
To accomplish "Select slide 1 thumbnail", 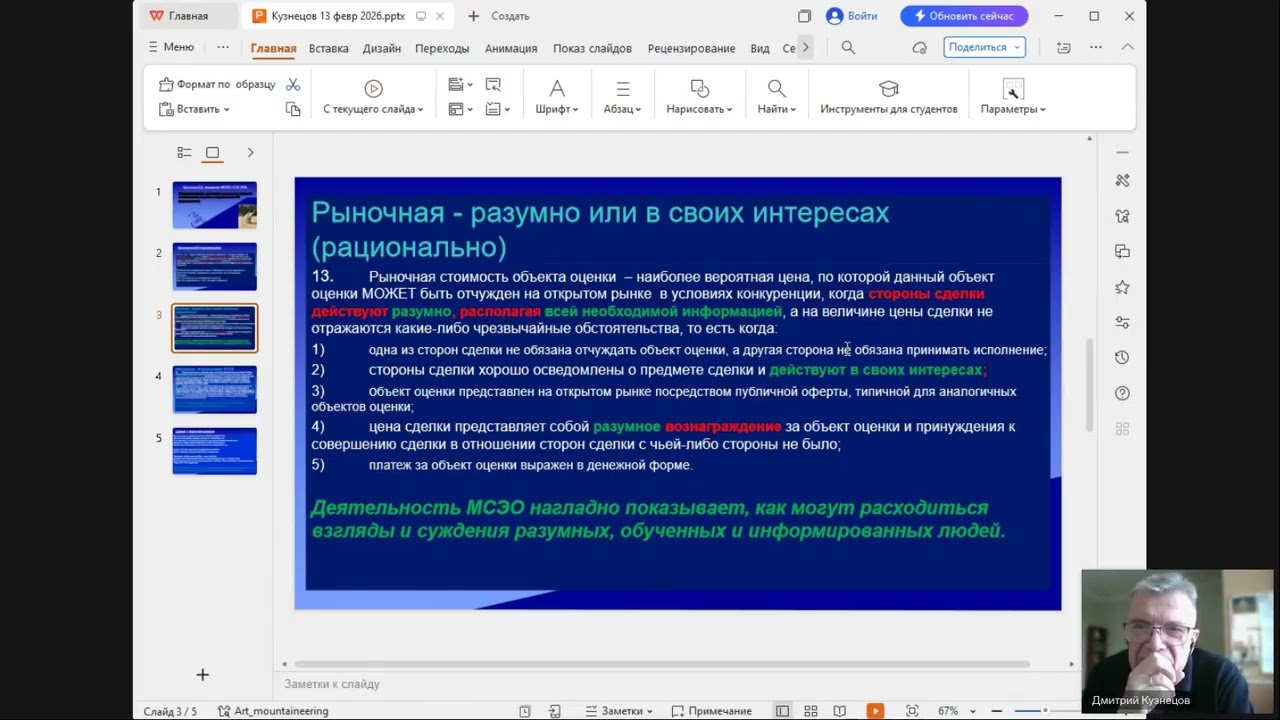I will click(x=214, y=205).
